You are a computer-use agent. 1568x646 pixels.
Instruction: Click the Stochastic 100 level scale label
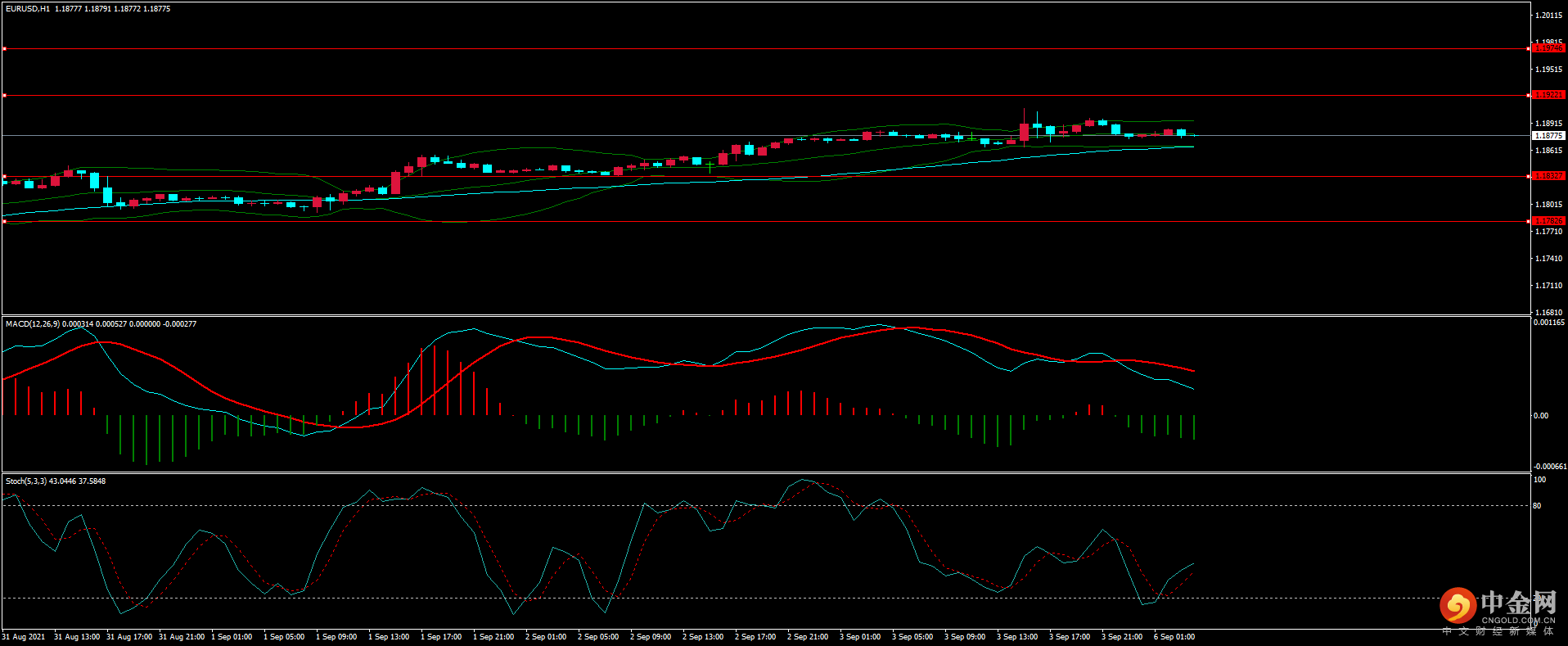[1539, 480]
